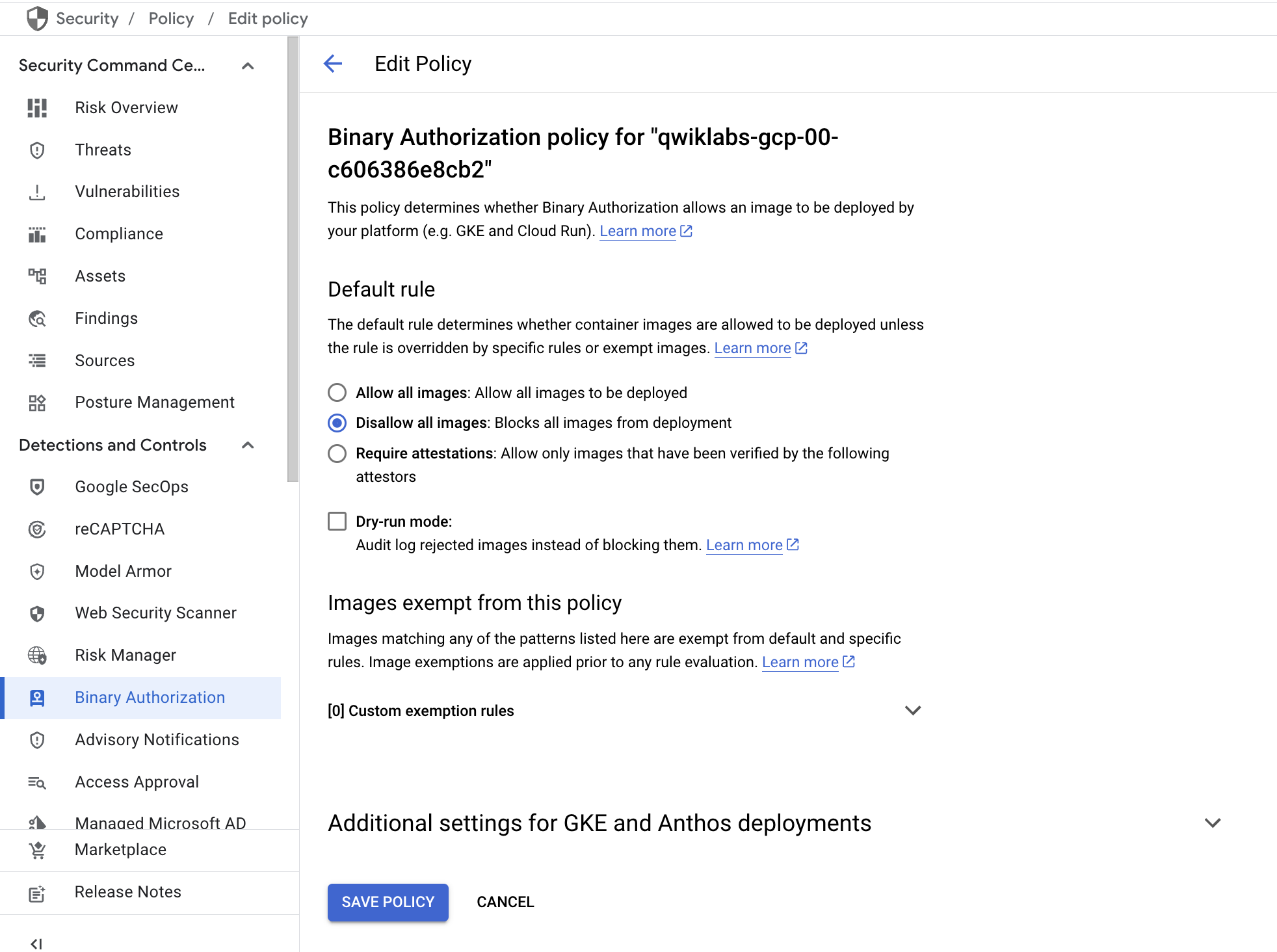
Task: Click the Advisory Notifications shield icon
Action: [37, 740]
